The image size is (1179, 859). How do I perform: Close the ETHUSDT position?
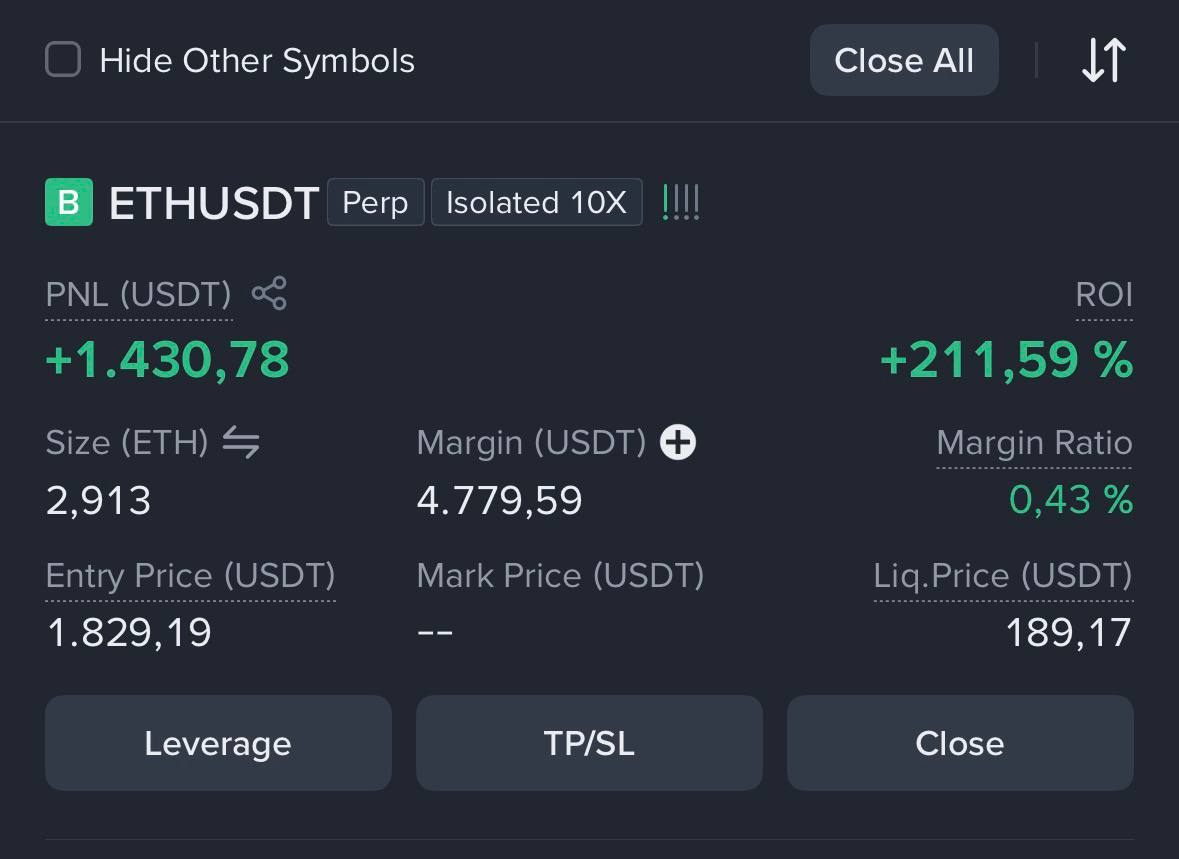pos(960,742)
